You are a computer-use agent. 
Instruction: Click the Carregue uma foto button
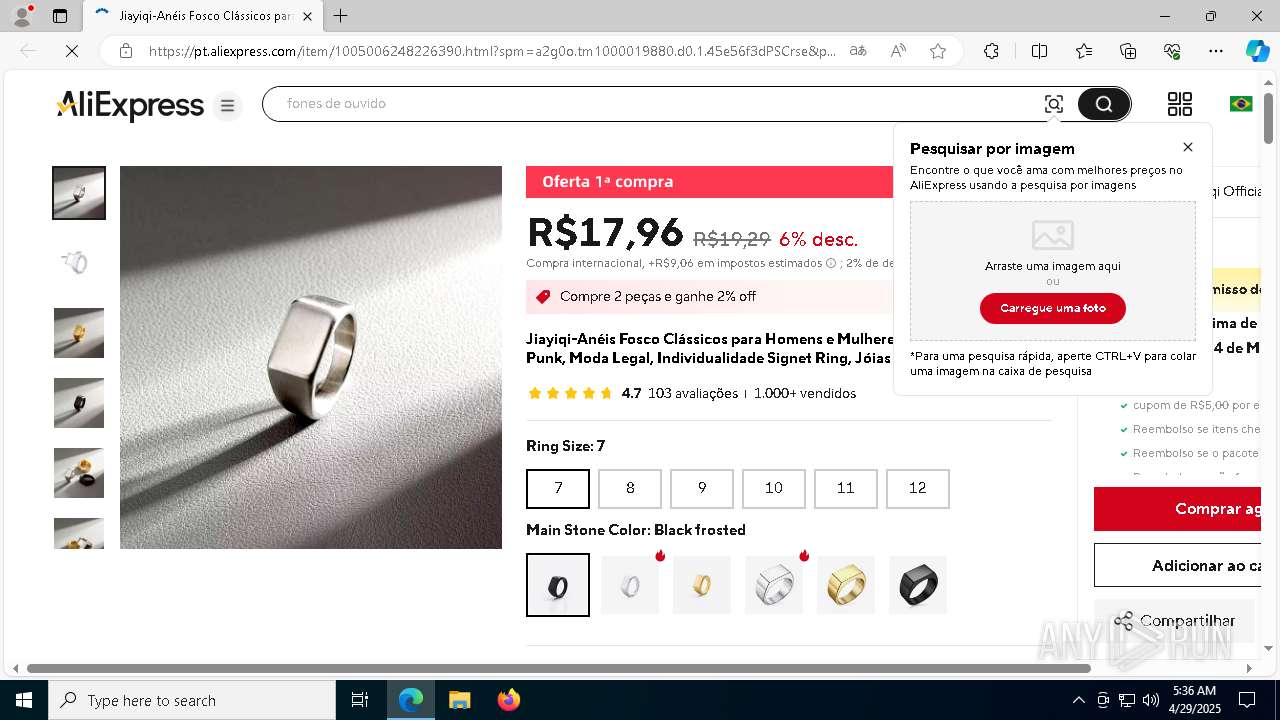coord(1053,308)
